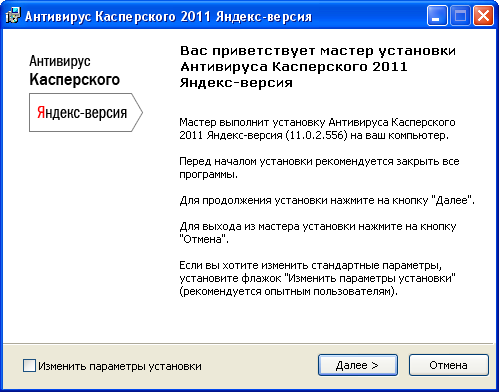The width and height of the screenshot is (499, 392).
Task: Click the version text "(11.0.2.556)" line
Action: click(x=314, y=135)
